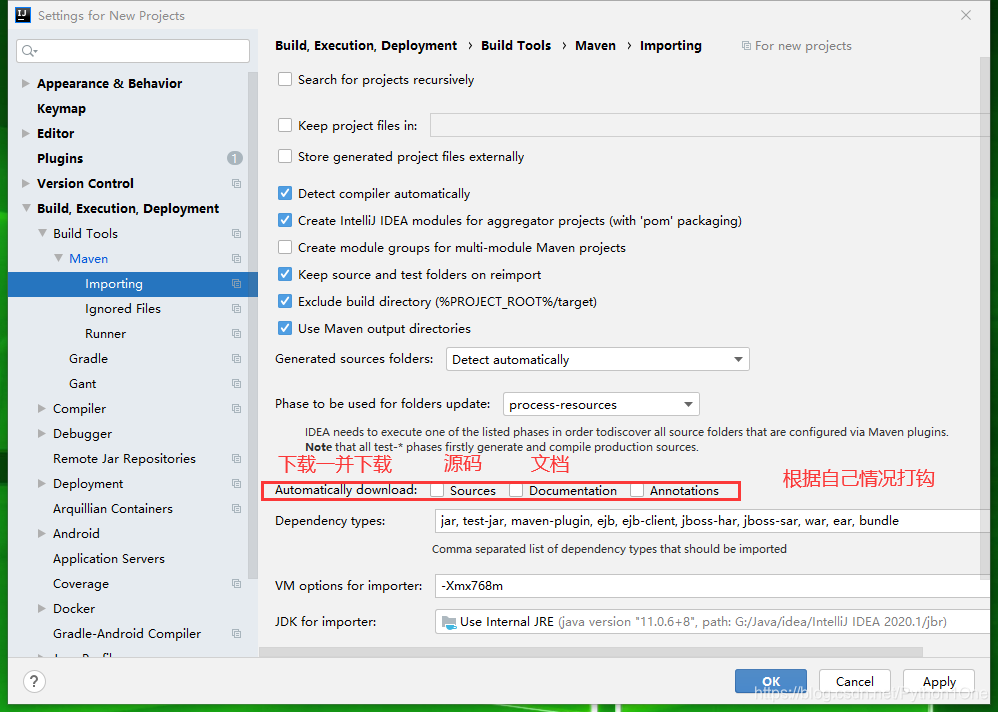The image size is (998, 712).
Task: Click 'Maven' in the breadcrumb path
Action: (595, 46)
